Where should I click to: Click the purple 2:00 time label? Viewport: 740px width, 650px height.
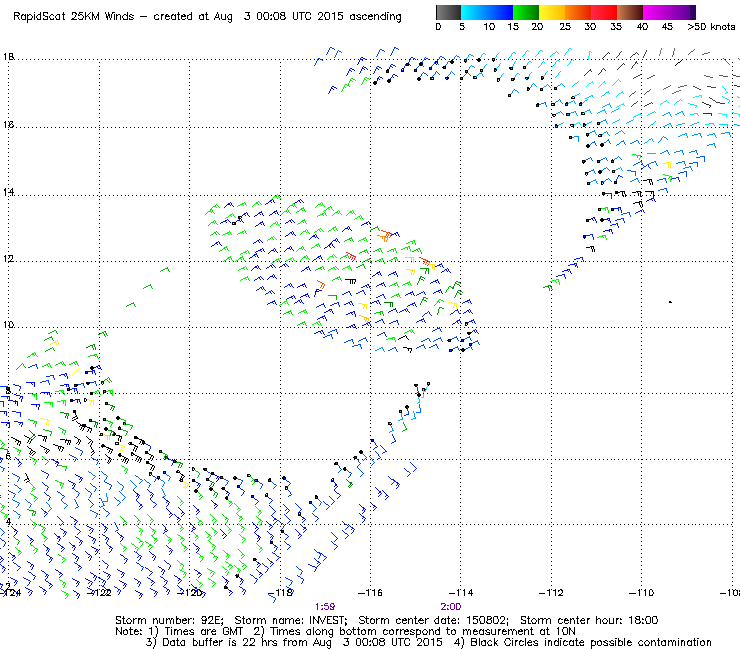point(451,607)
